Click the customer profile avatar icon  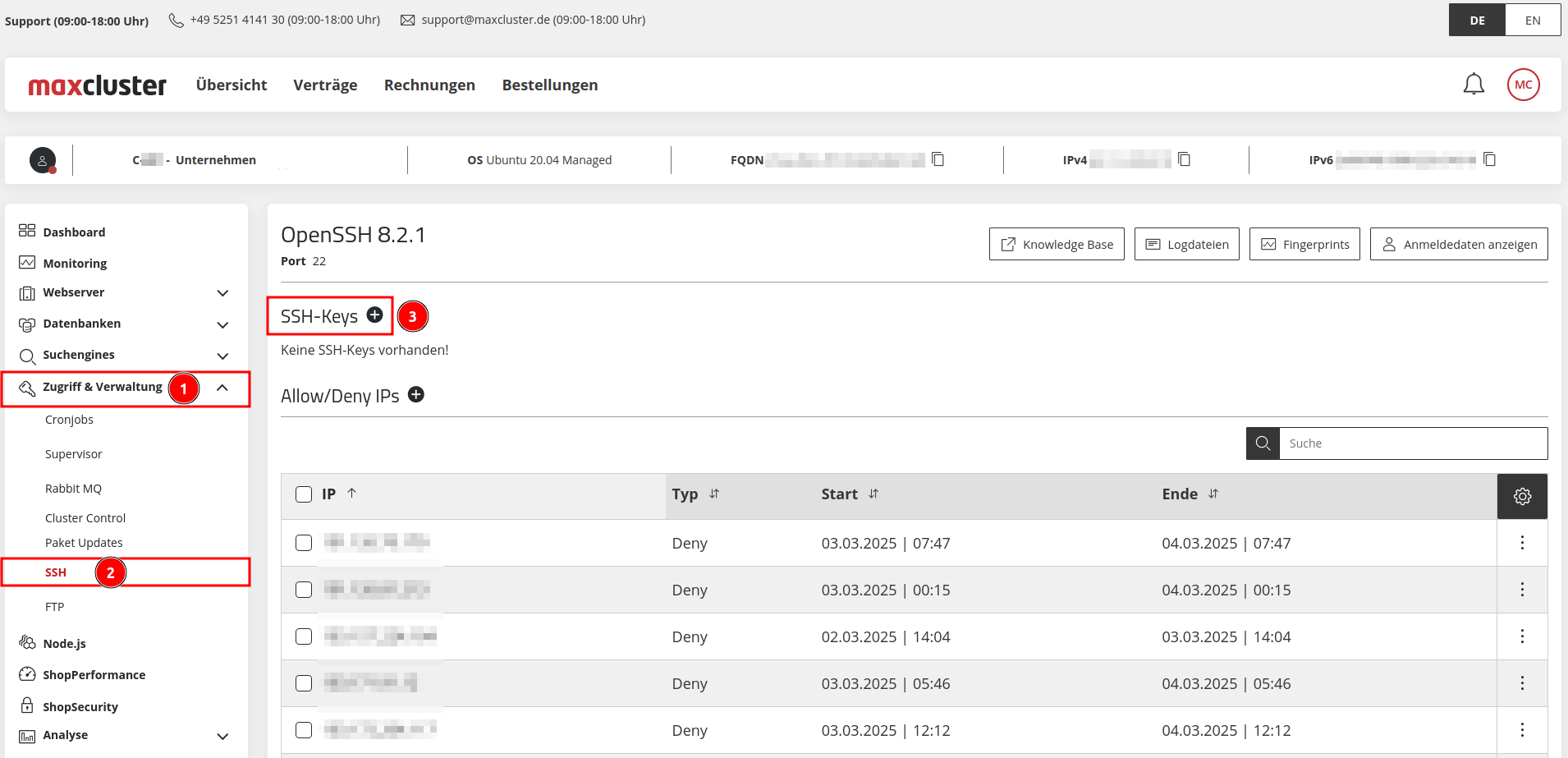point(43,160)
